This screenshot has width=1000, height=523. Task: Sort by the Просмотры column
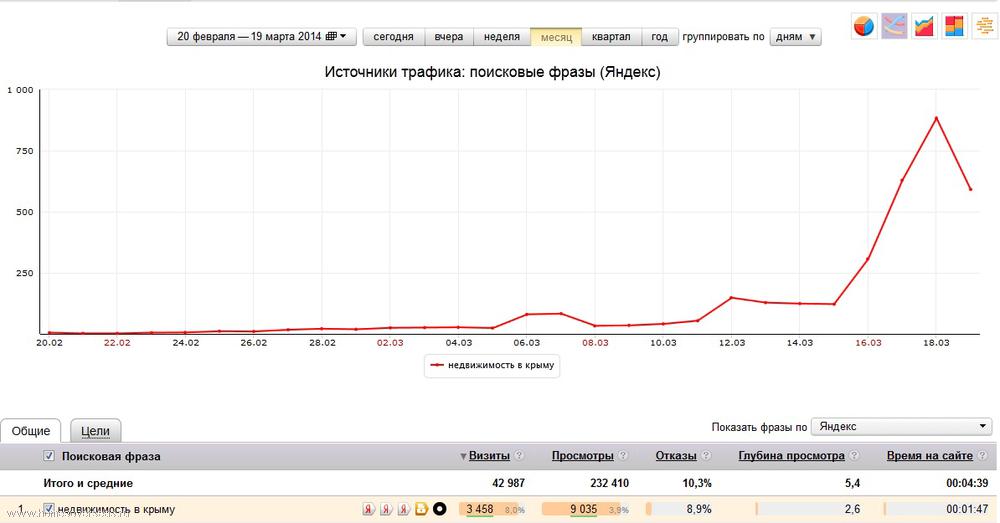[x=582, y=455]
